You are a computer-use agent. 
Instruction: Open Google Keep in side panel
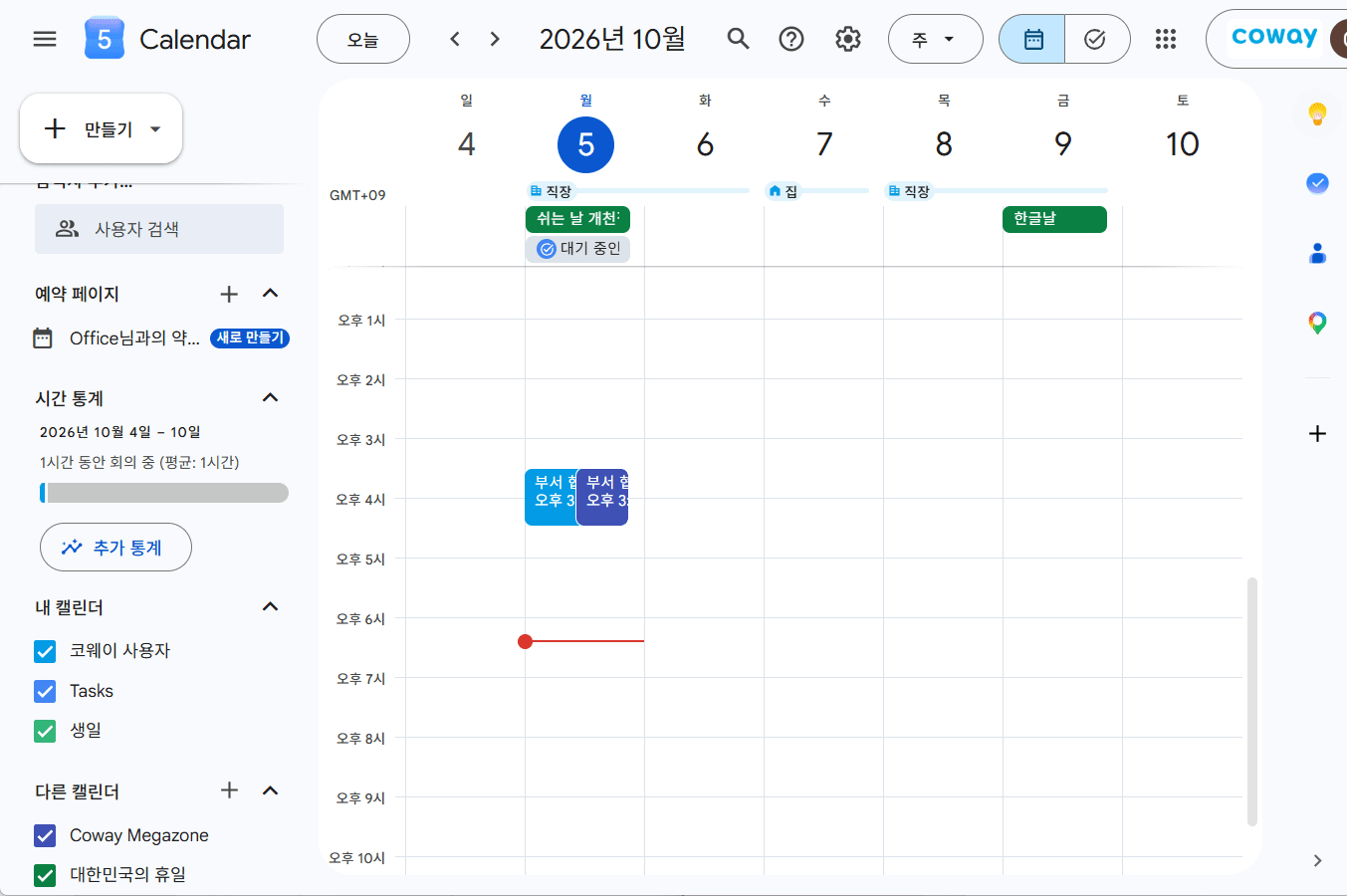tap(1317, 113)
